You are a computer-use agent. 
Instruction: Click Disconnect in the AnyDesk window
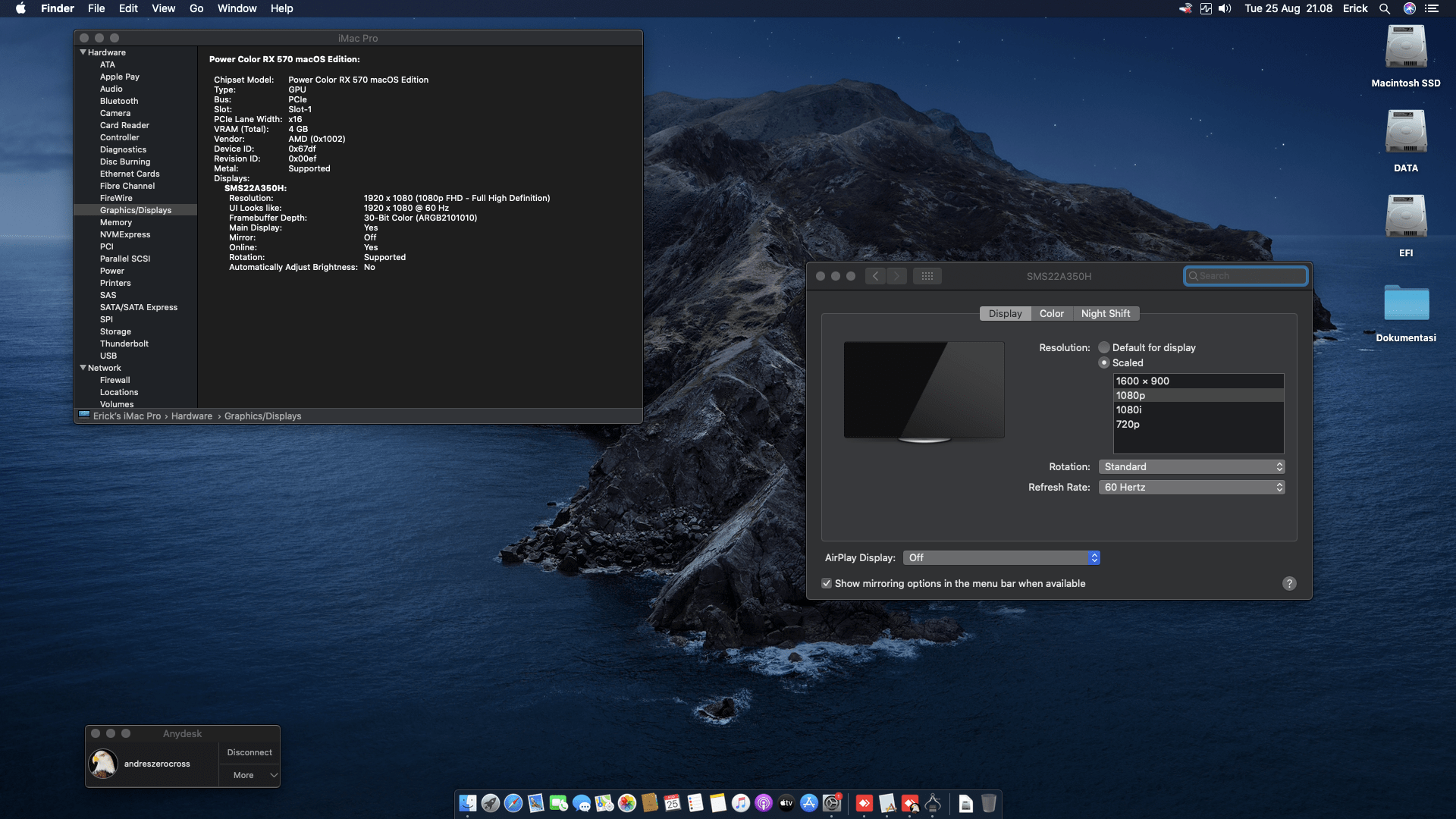[x=249, y=752]
